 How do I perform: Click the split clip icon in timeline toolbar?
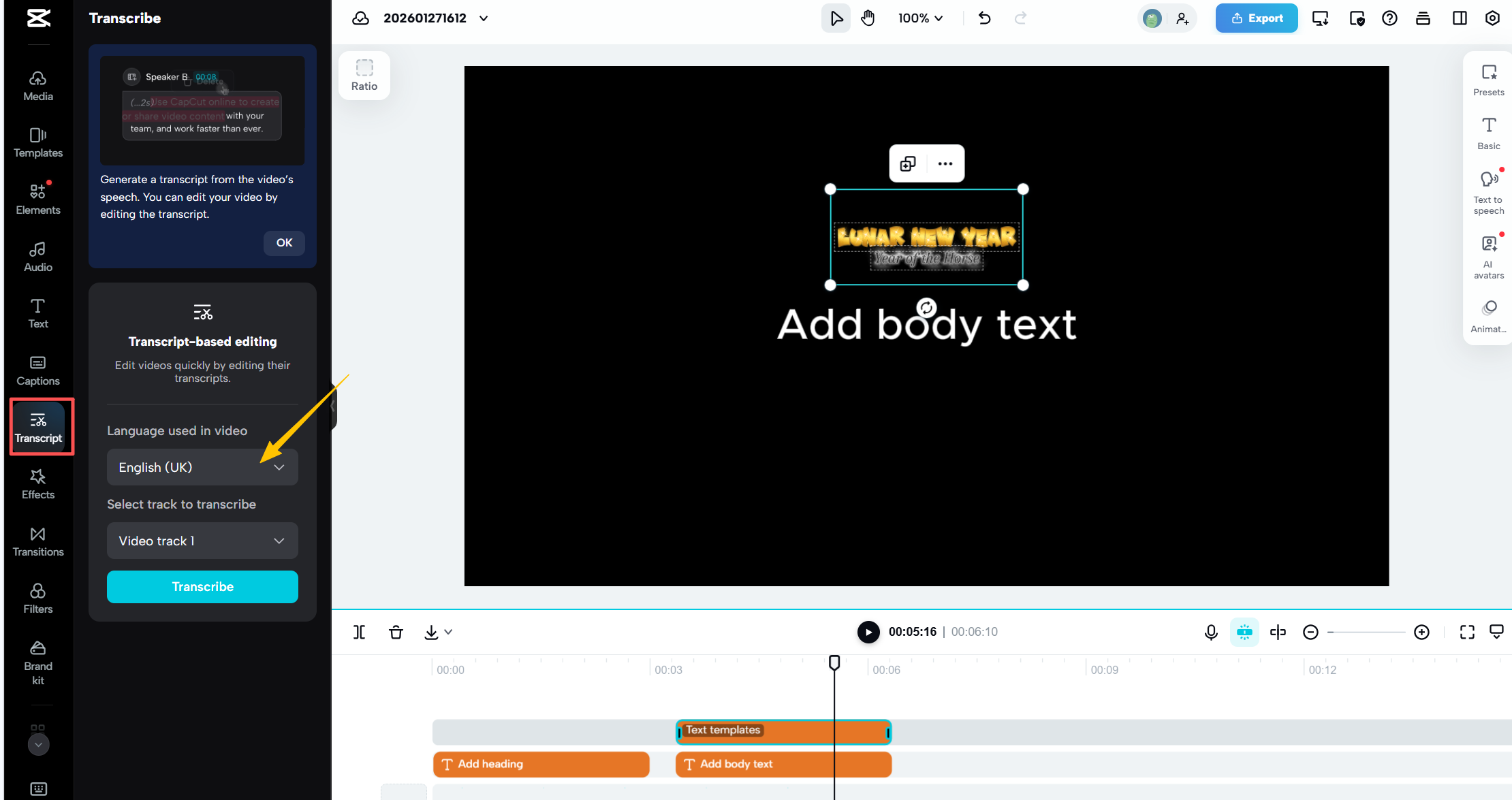point(359,632)
